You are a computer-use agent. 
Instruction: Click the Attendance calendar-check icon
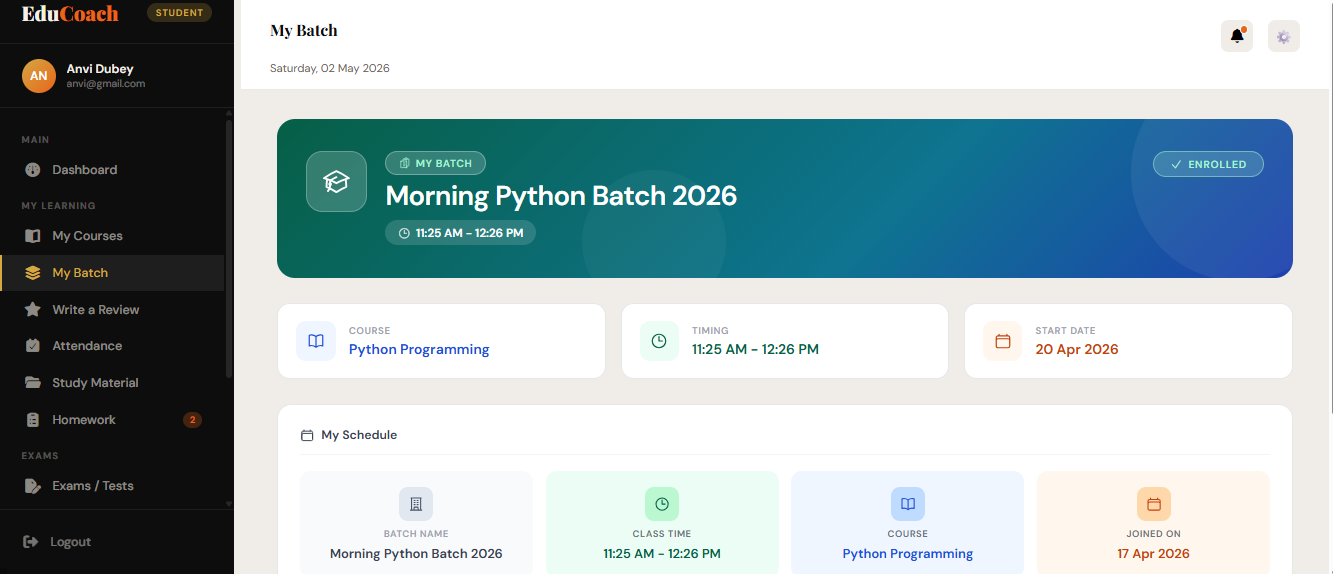tap(33, 346)
